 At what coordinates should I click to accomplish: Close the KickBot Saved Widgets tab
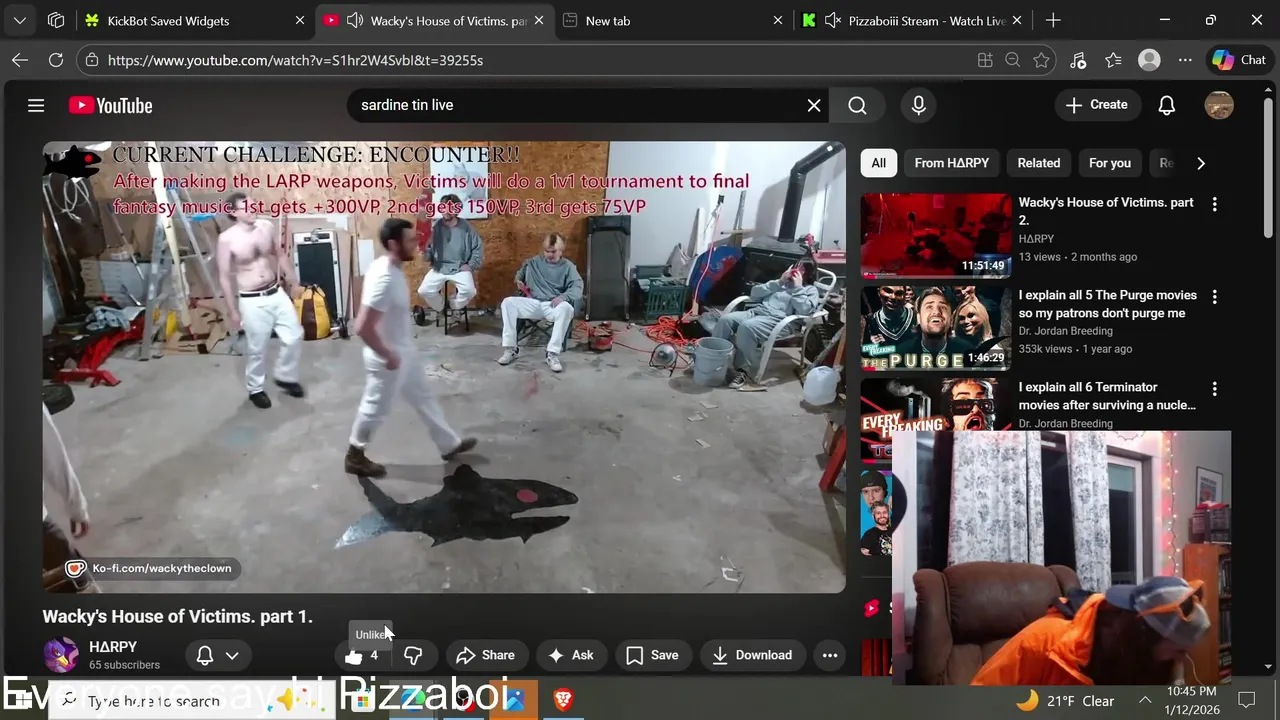300,20
